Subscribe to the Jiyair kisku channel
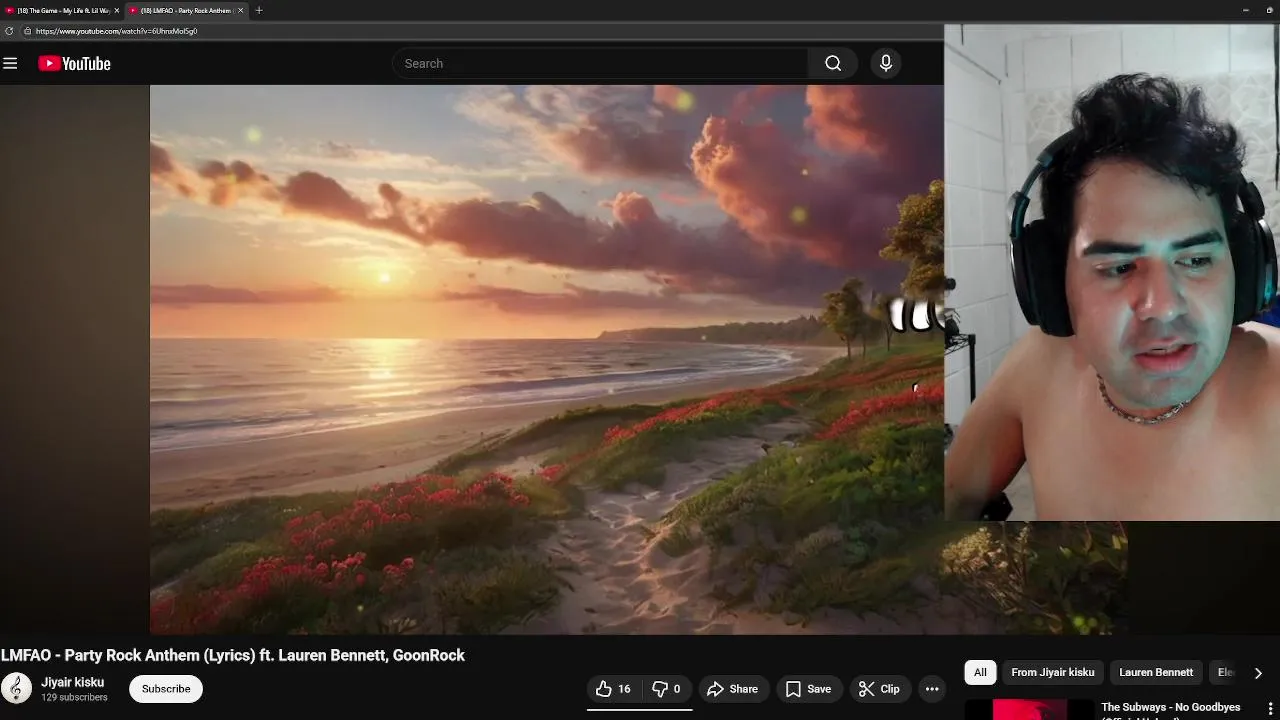1280x720 pixels. click(x=166, y=689)
